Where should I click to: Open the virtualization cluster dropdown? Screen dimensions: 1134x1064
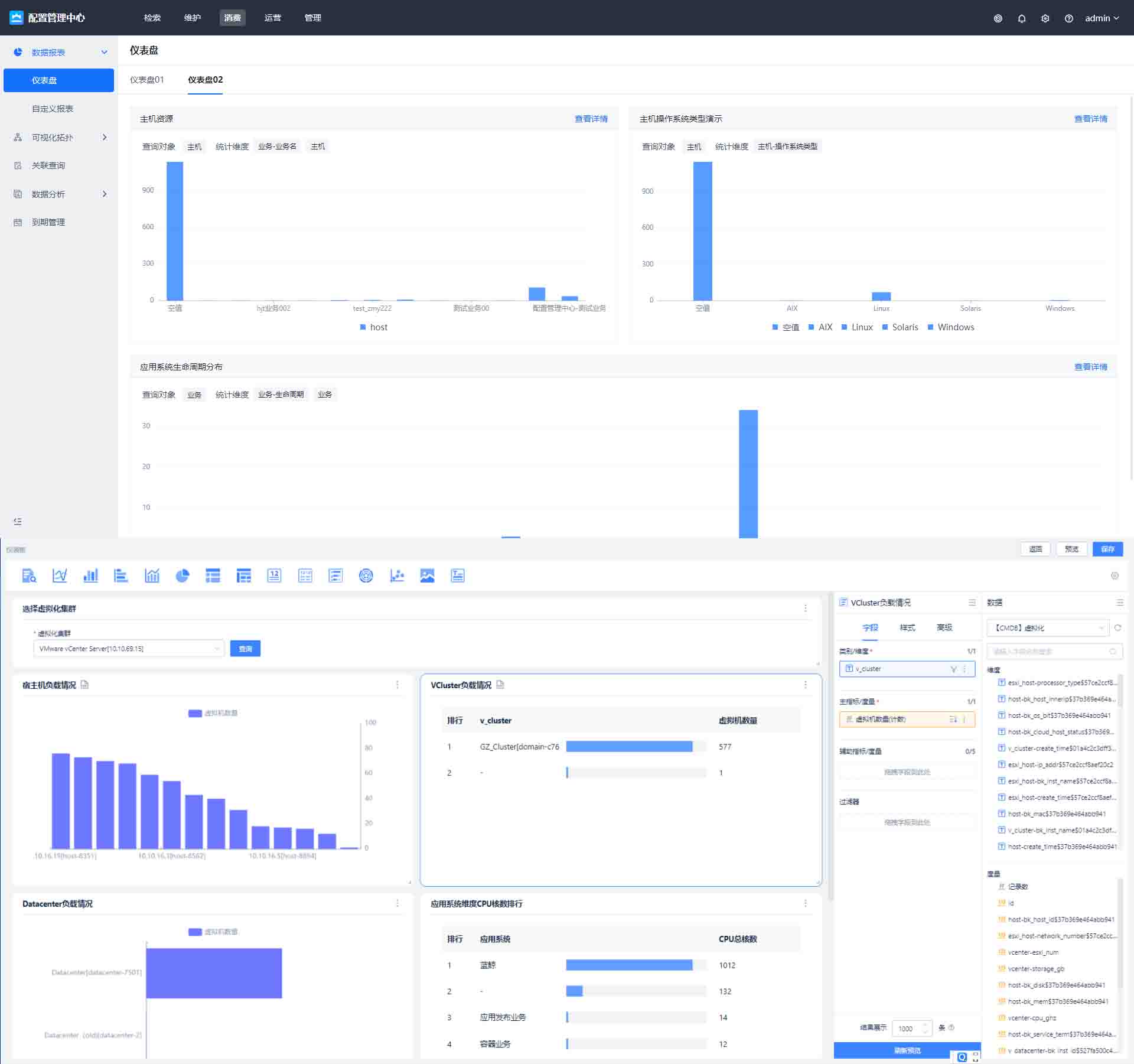(x=128, y=649)
